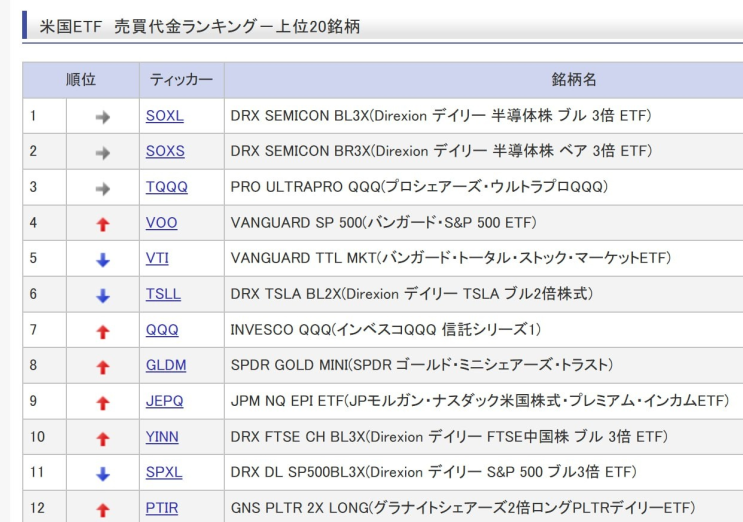This screenshot has width=743, height=522.
Task: Click the gray unchanged arrow in rank 1 row
Action: point(102,117)
